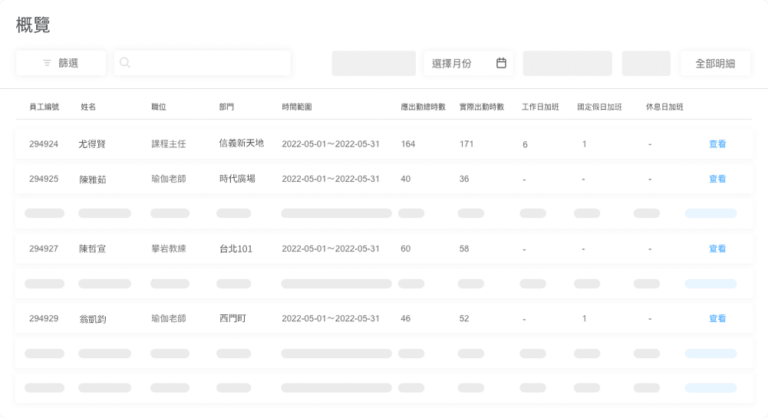Sort by the 應出勤總時數 column header
This screenshot has height=418, width=768.
click(421, 106)
